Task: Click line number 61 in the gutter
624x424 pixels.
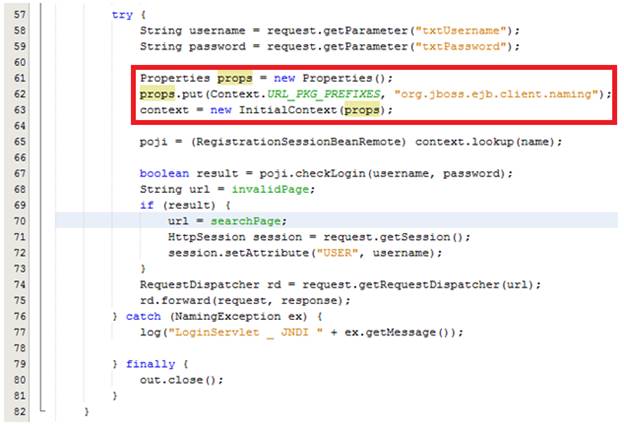Action: (20, 78)
